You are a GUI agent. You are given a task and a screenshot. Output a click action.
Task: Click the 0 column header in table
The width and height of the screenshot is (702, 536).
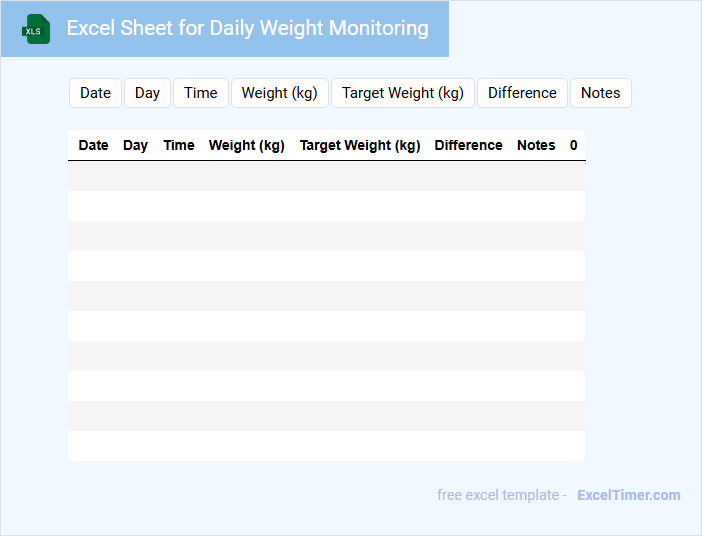point(574,145)
